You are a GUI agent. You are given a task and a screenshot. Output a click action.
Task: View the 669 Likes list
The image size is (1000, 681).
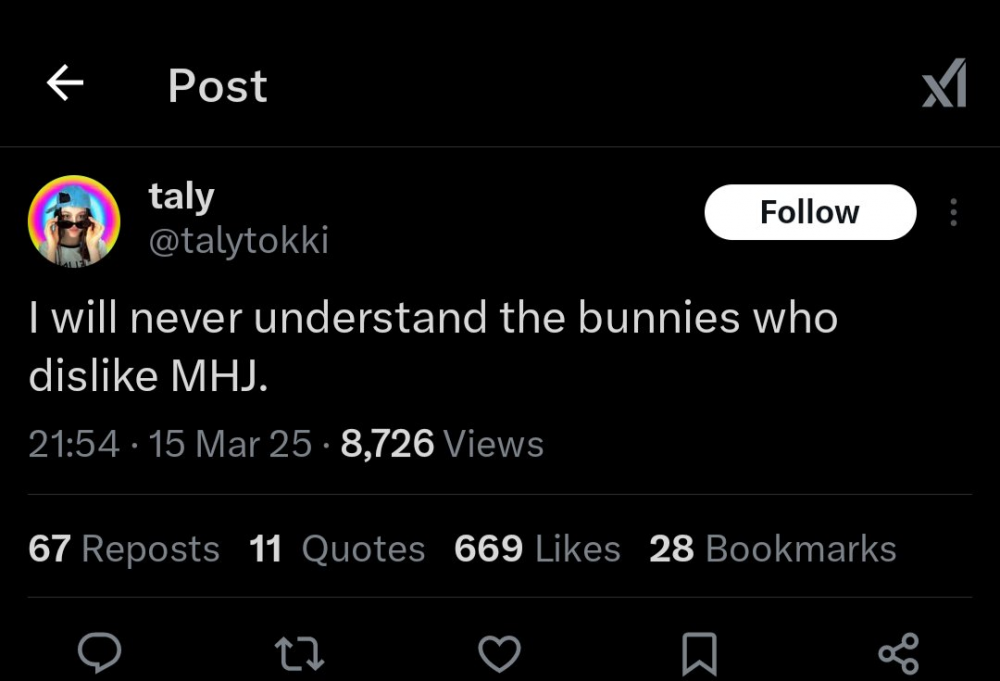(x=537, y=548)
